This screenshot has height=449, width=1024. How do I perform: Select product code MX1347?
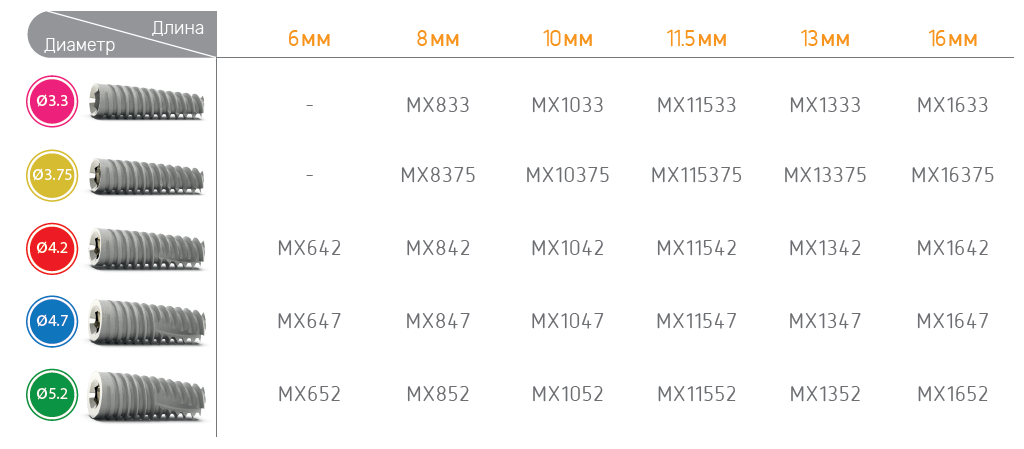(x=825, y=321)
